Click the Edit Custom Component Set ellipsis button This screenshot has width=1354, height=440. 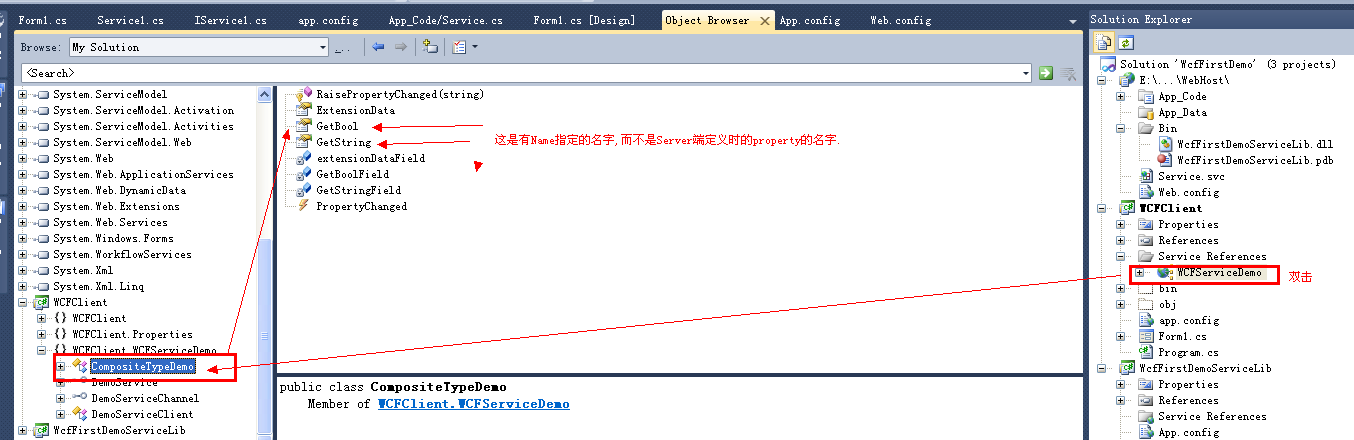point(341,47)
